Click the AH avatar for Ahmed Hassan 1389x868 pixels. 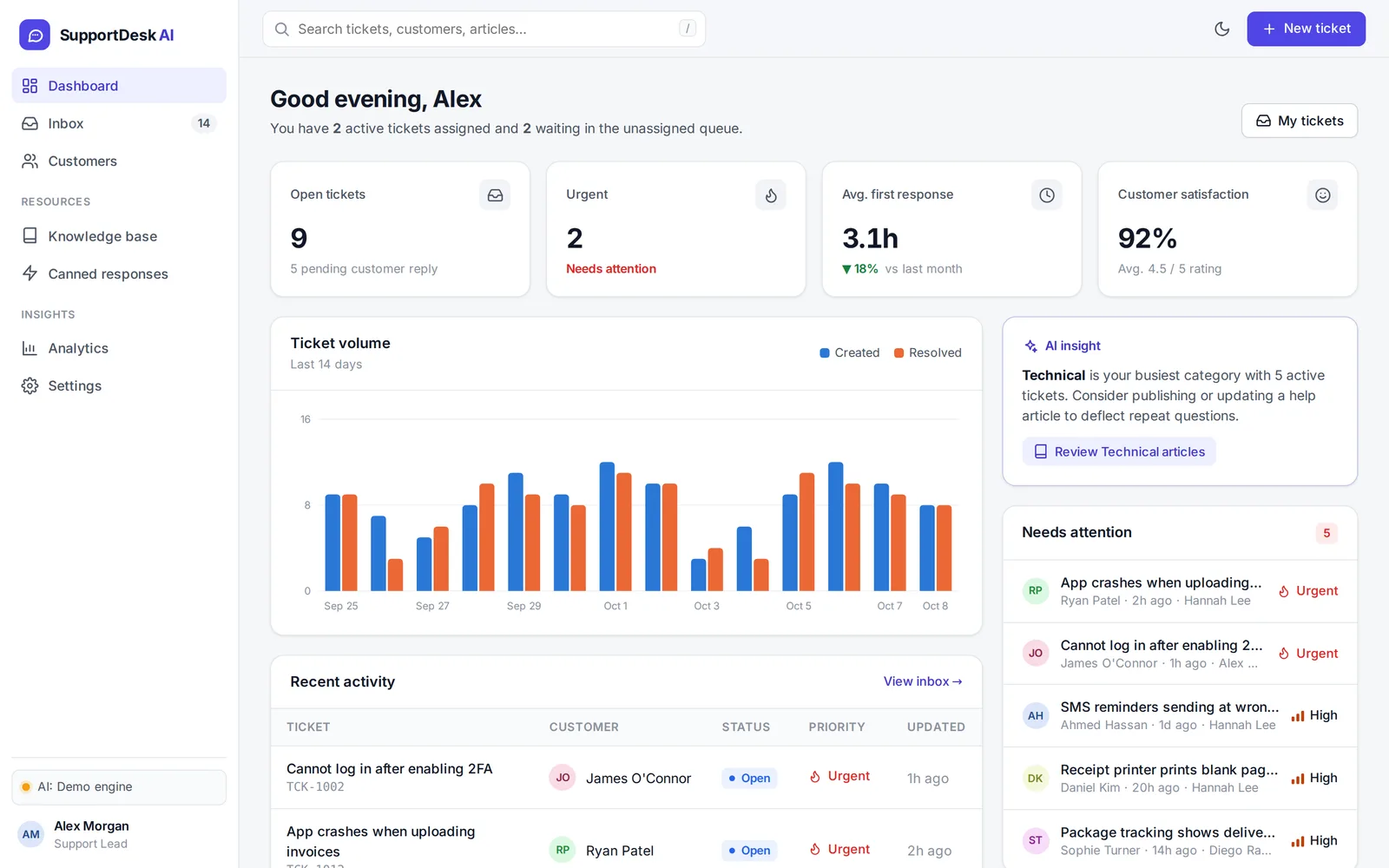click(1035, 716)
